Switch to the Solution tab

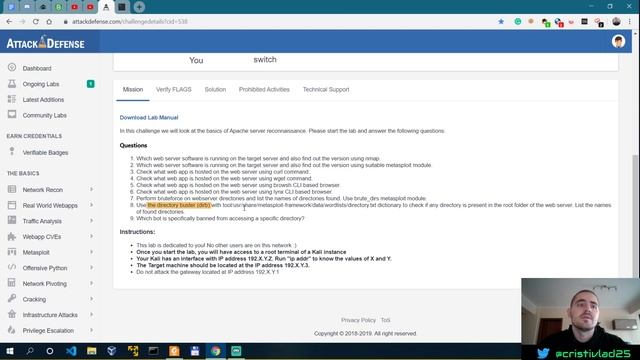click(x=215, y=89)
